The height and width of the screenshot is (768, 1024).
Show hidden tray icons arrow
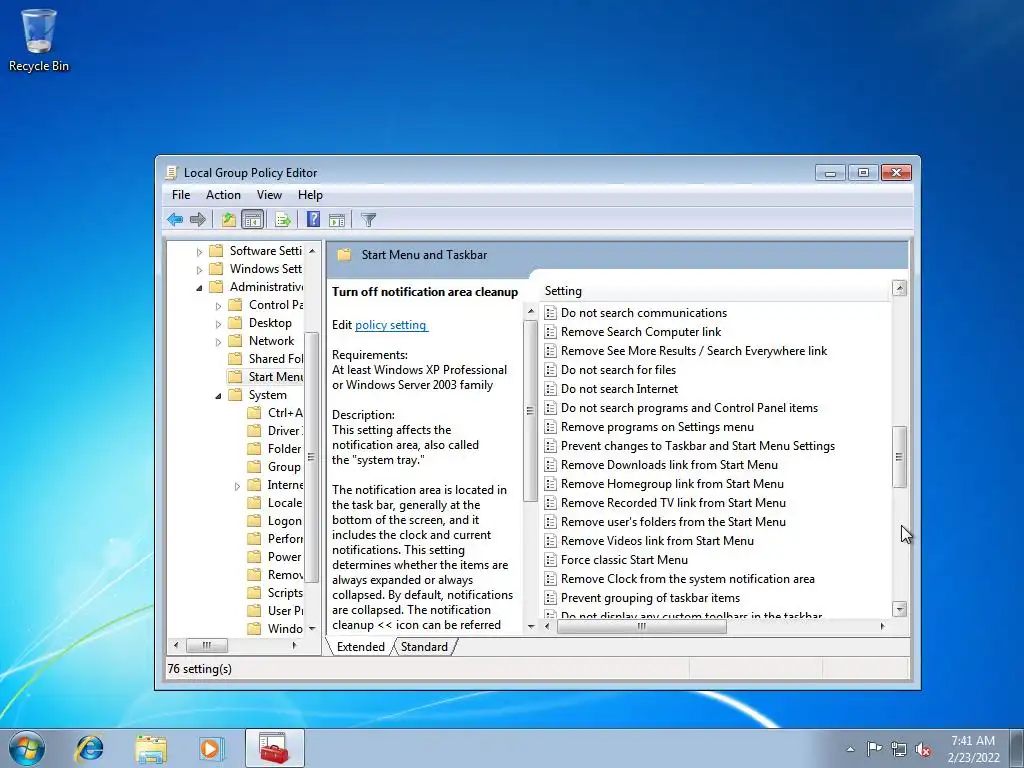(x=850, y=749)
